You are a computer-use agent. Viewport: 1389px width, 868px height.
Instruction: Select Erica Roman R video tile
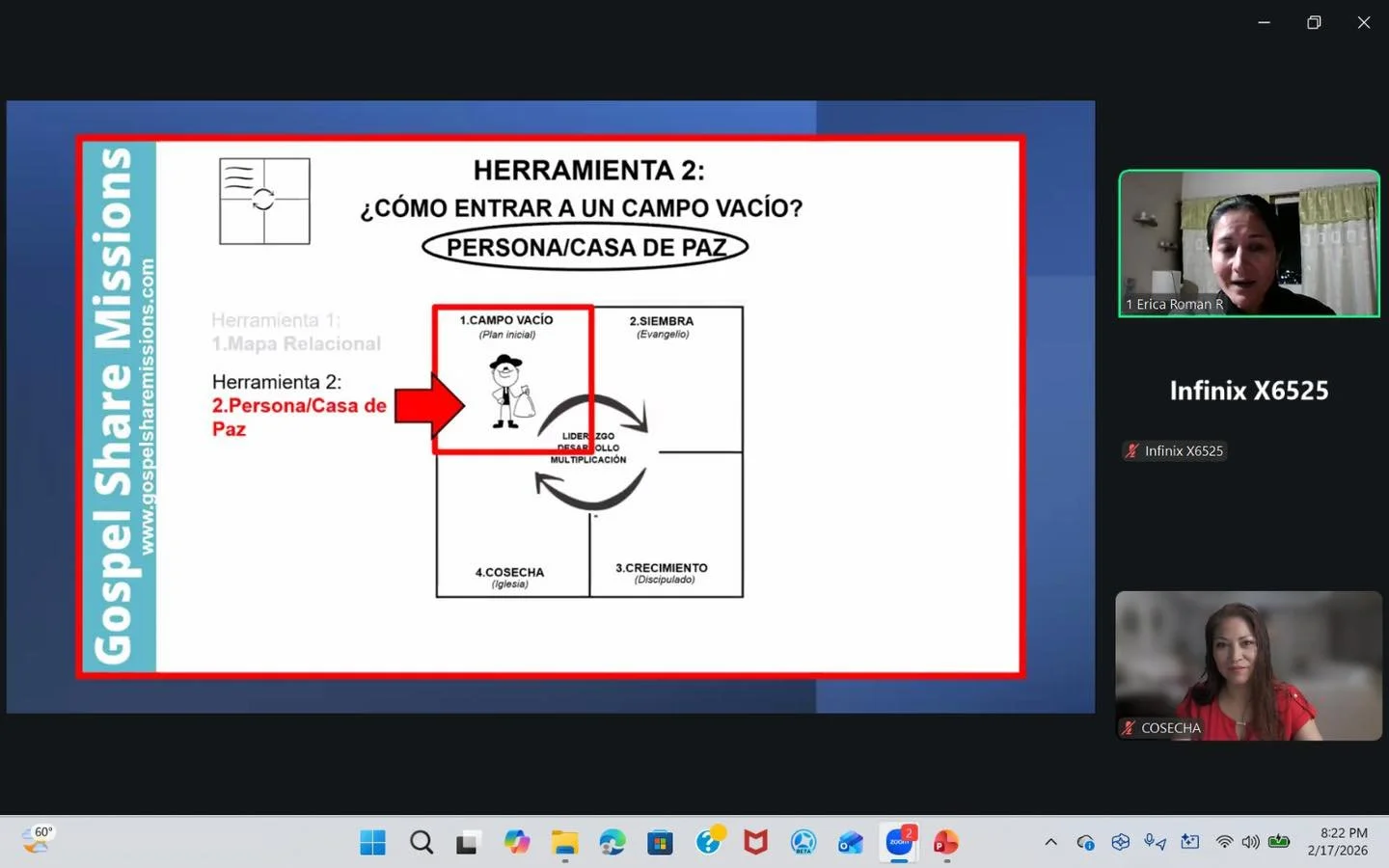(x=1248, y=243)
